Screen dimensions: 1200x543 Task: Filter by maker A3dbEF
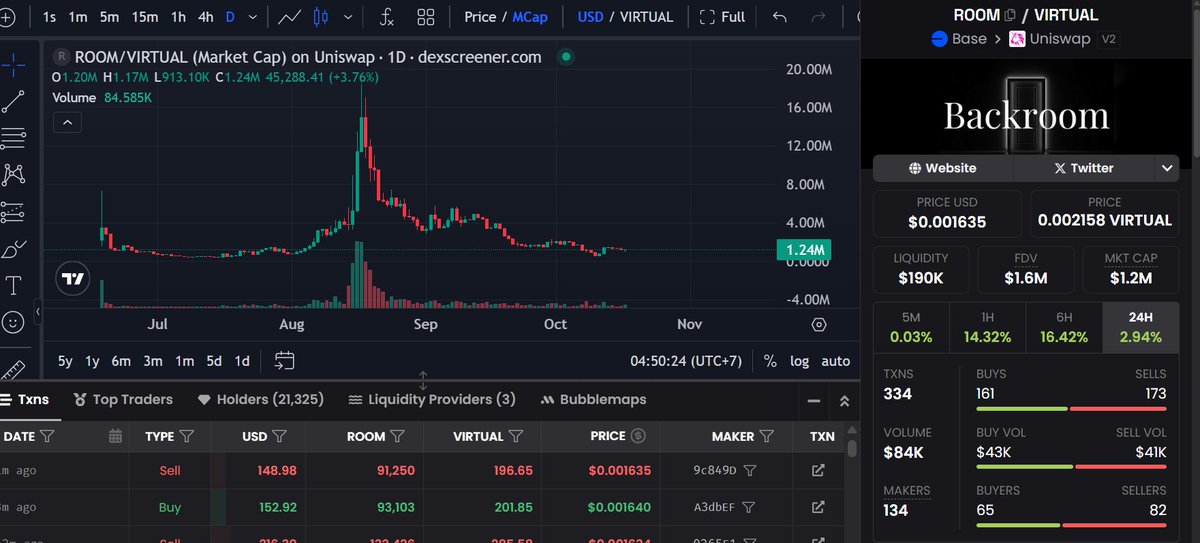750,507
